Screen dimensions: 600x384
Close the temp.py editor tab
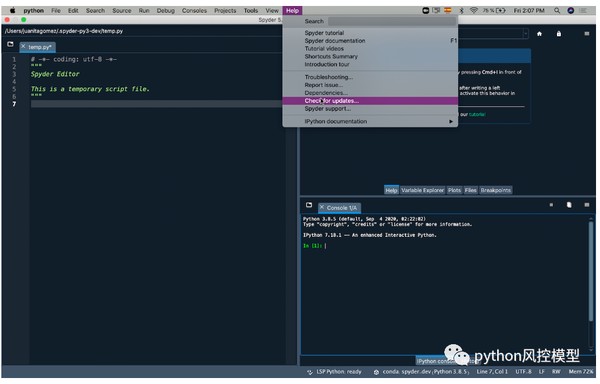(x=23, y=47)
